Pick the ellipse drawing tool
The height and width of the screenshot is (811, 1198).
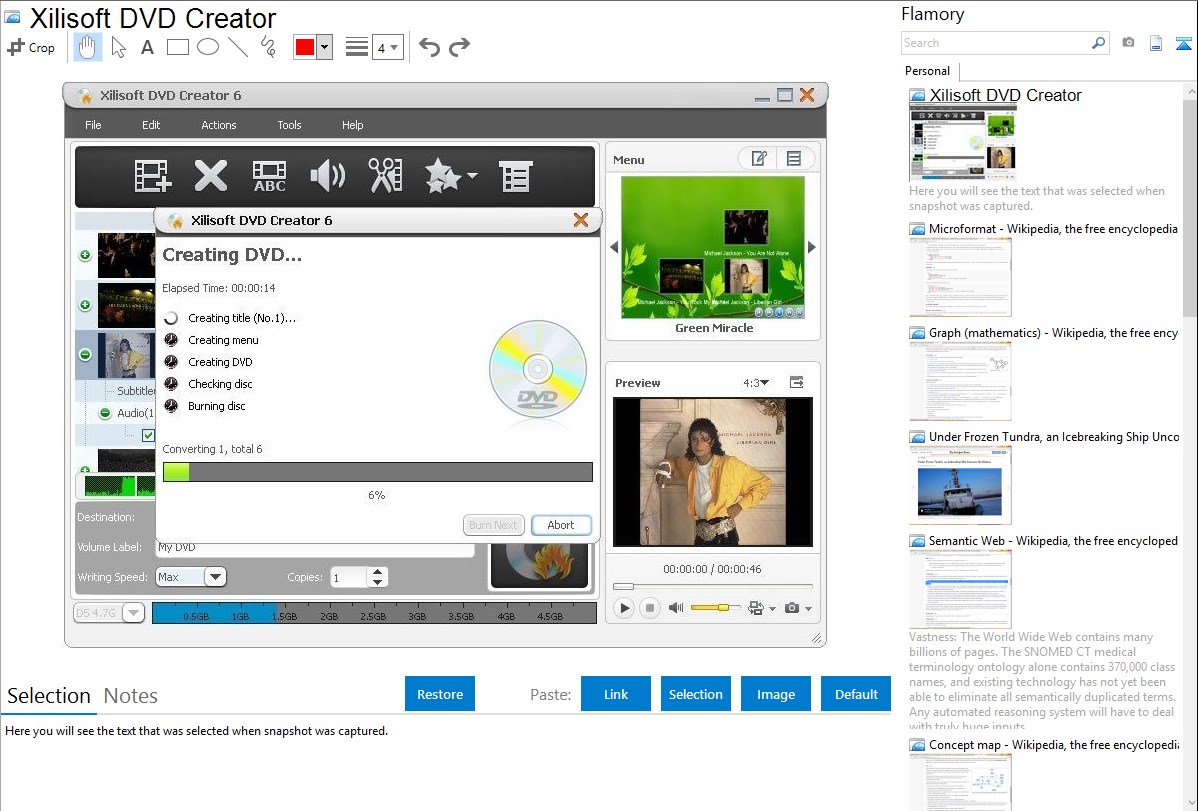point(208,47)
